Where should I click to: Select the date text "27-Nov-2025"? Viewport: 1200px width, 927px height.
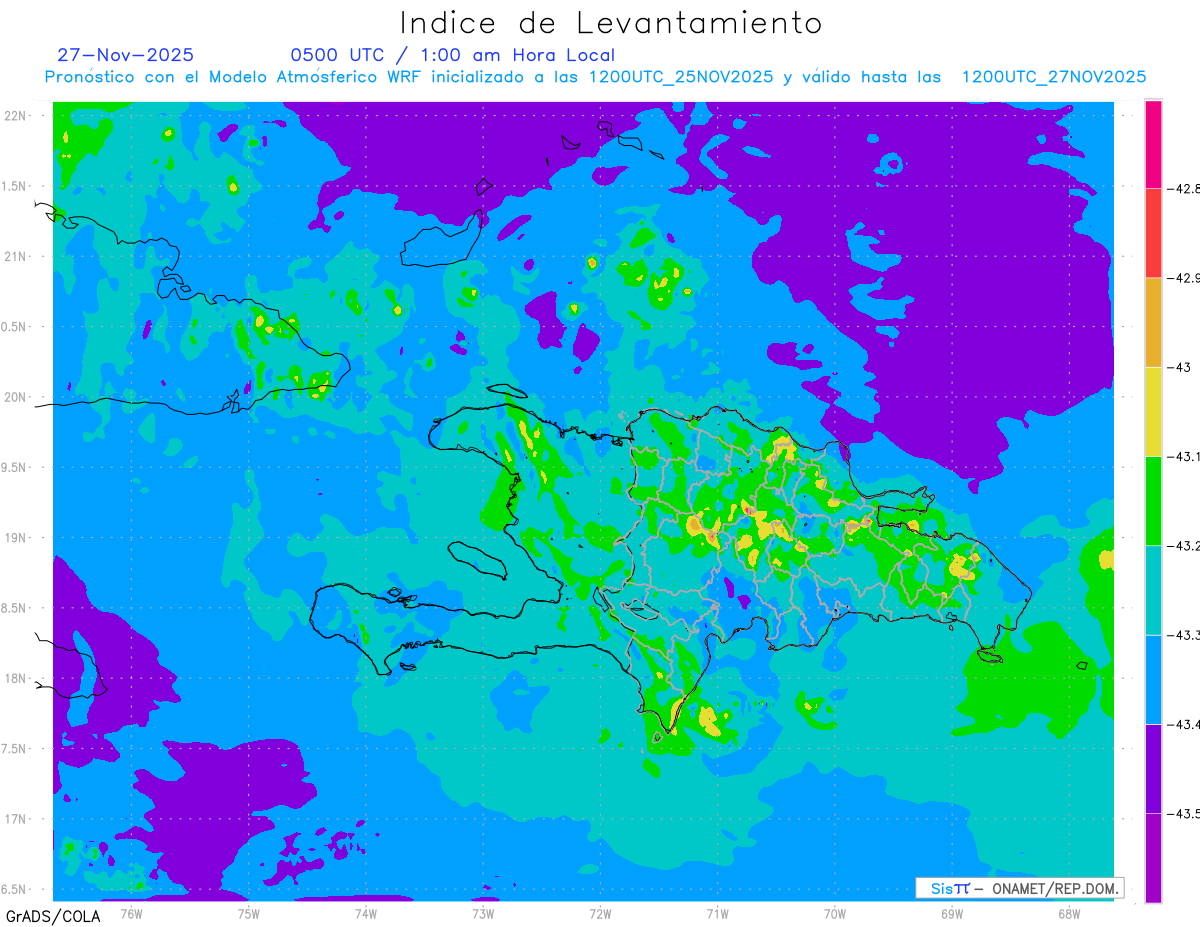[x=126, y=55]
